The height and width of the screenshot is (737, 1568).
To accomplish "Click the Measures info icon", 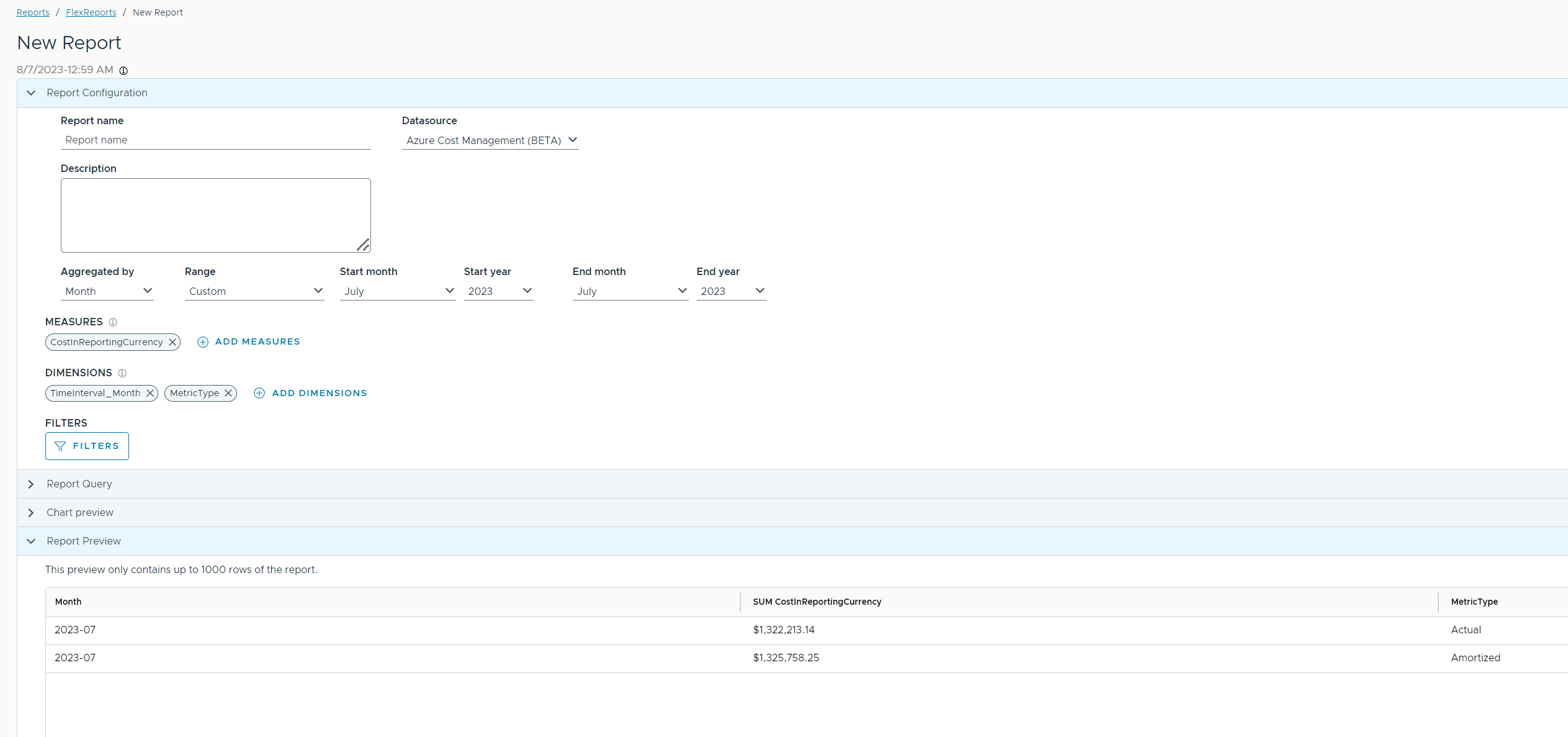I will [113, 322].
